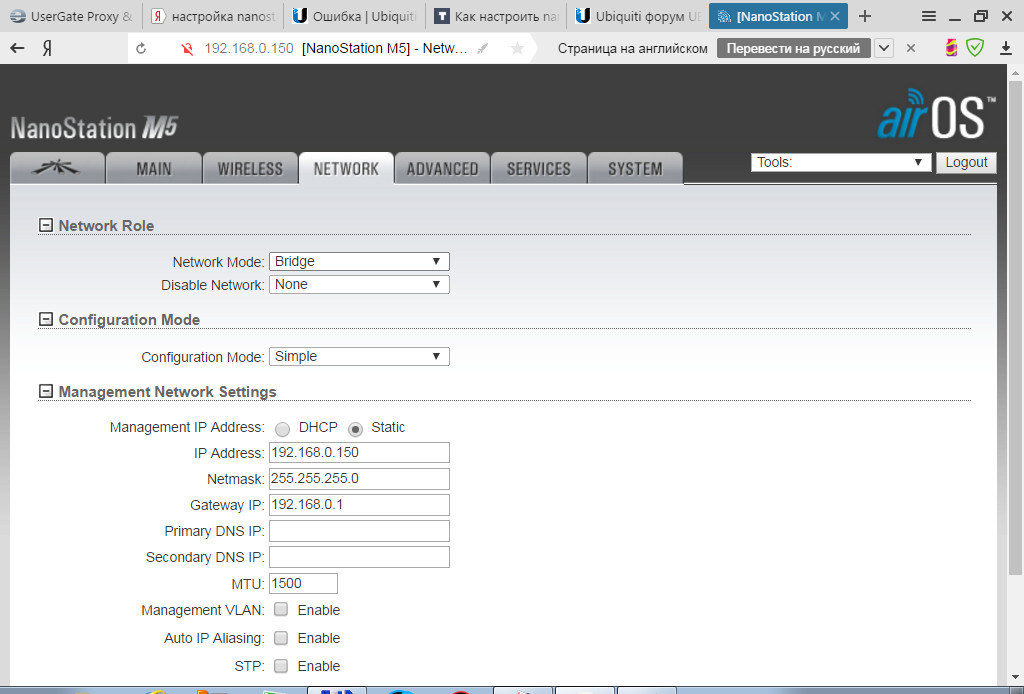Collapse the Network Role section
This screenshot has height=694, width=1024.
(46, 225)
